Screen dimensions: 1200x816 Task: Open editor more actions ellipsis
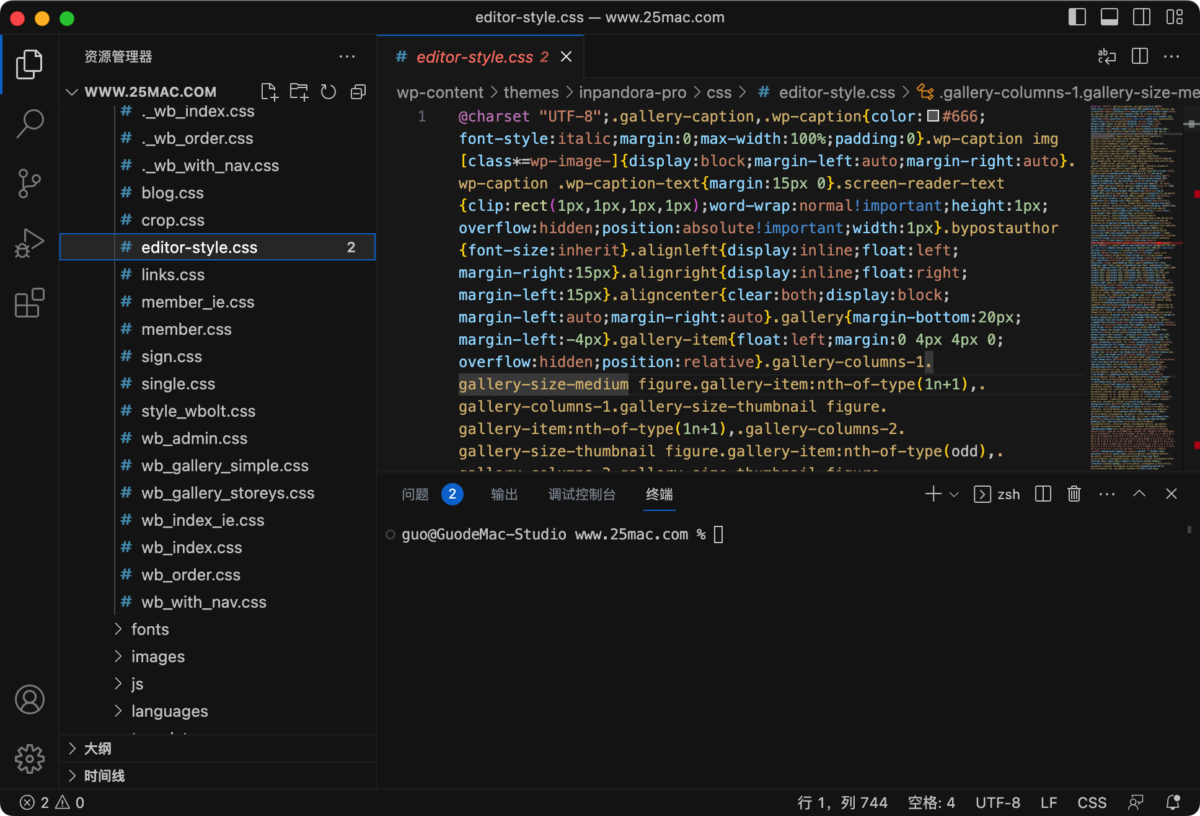click(x=1172, y=57)
